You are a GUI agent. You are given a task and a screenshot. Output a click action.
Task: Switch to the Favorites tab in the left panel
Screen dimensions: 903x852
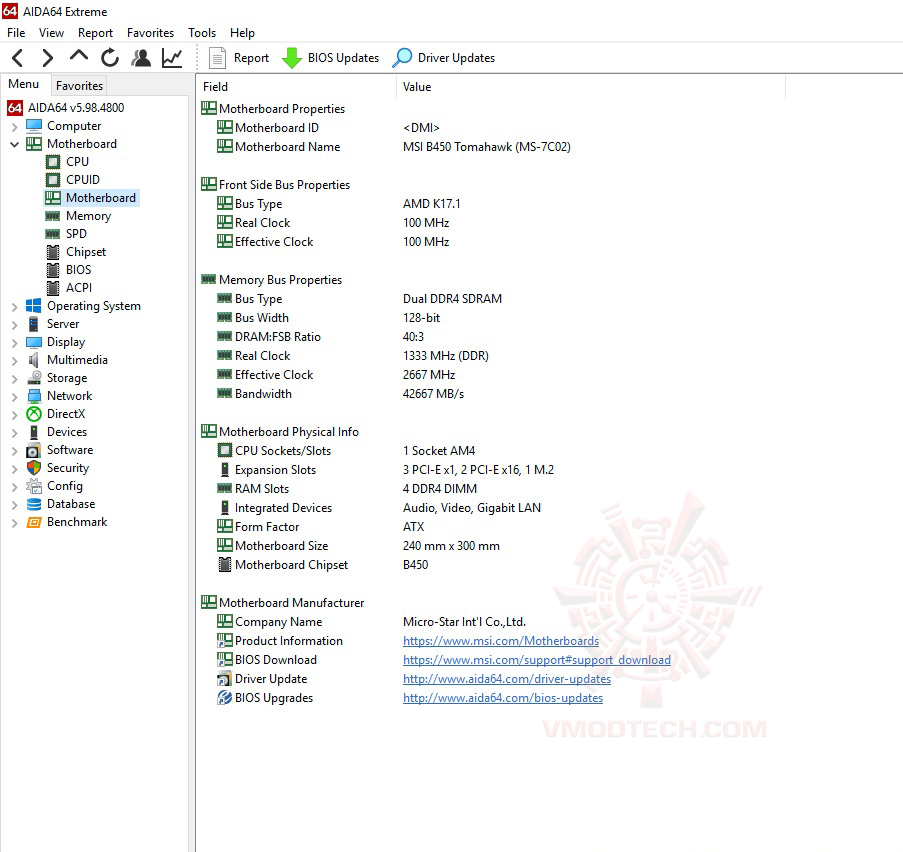click(x=79, y=86)
